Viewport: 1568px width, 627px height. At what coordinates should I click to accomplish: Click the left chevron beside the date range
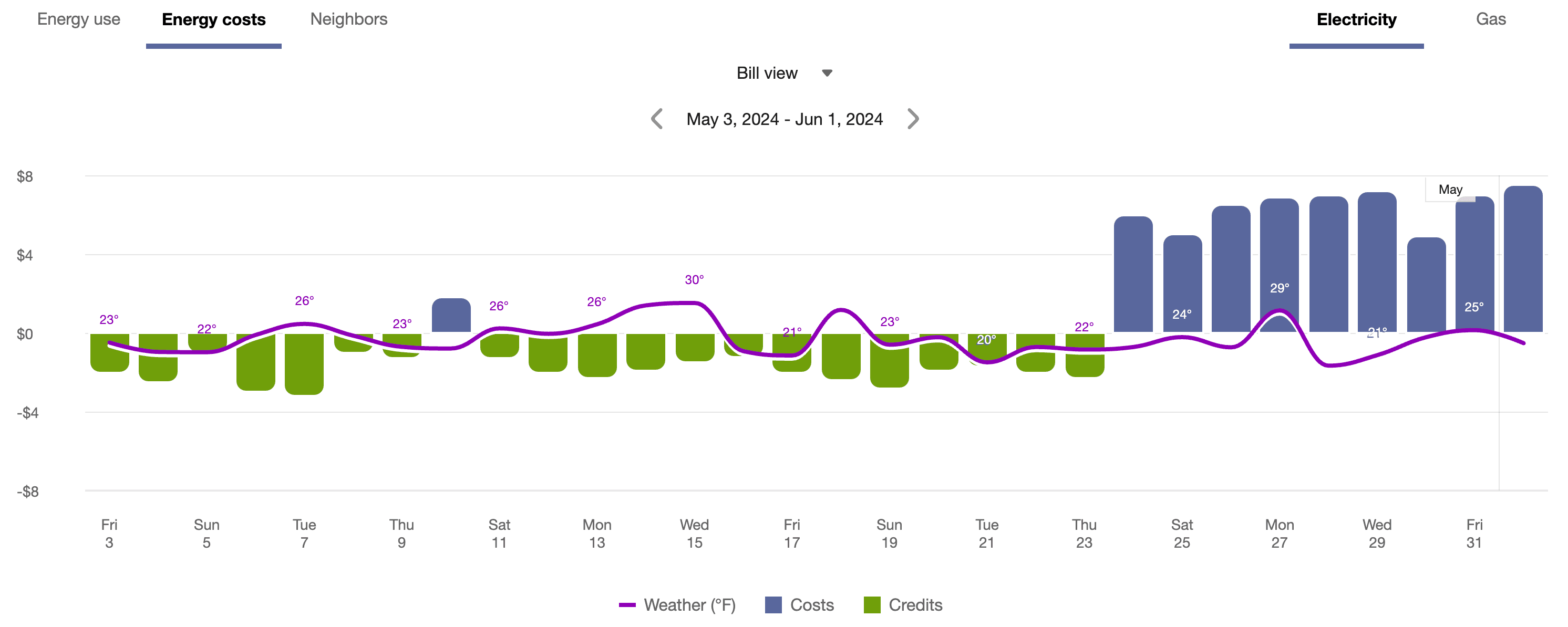point(657,119)
